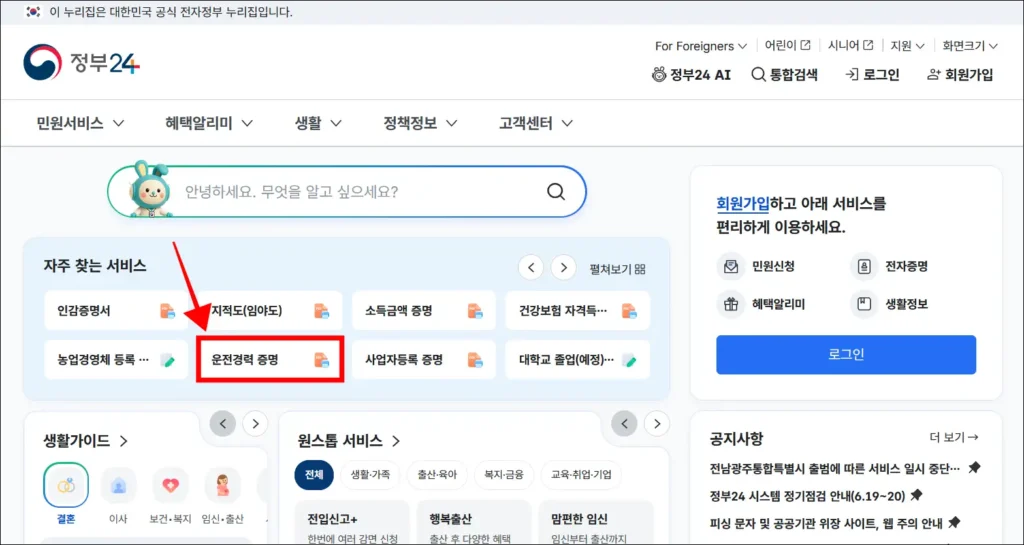Select the 교육·취업·기업 filter tab

[581, 475]
